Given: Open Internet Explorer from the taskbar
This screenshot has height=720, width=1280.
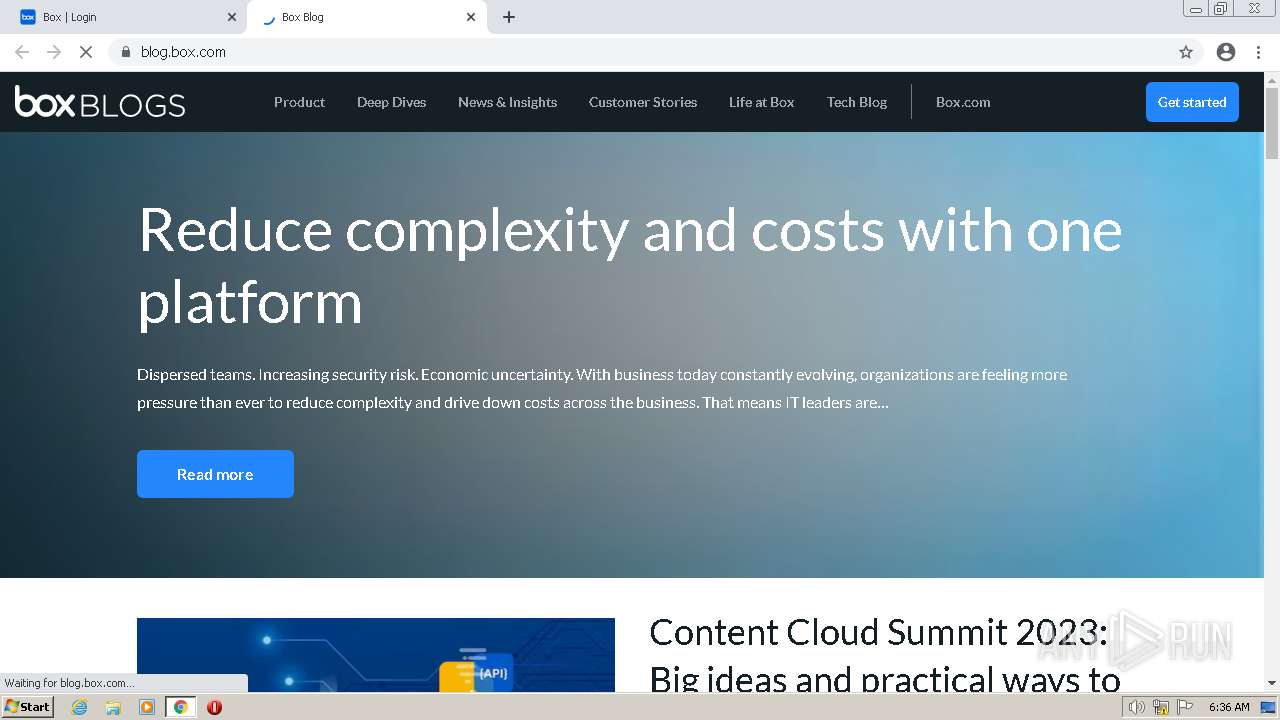Looking at the screenshot, I should (x=80, y=707).
